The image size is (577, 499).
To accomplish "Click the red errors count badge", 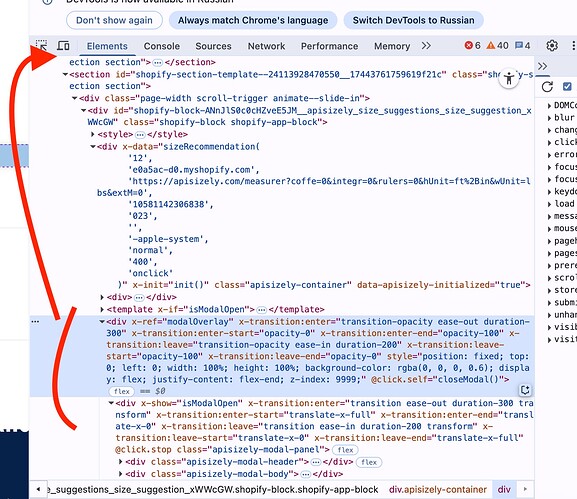I will pos(472,46).
